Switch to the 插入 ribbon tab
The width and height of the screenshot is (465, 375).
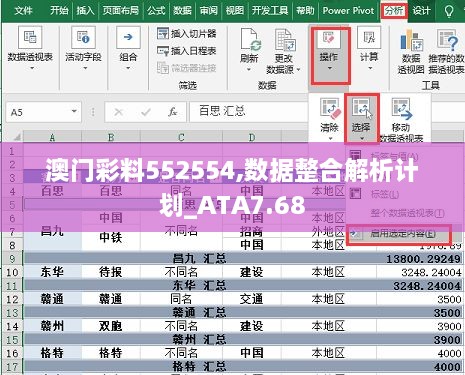[86, 11]
